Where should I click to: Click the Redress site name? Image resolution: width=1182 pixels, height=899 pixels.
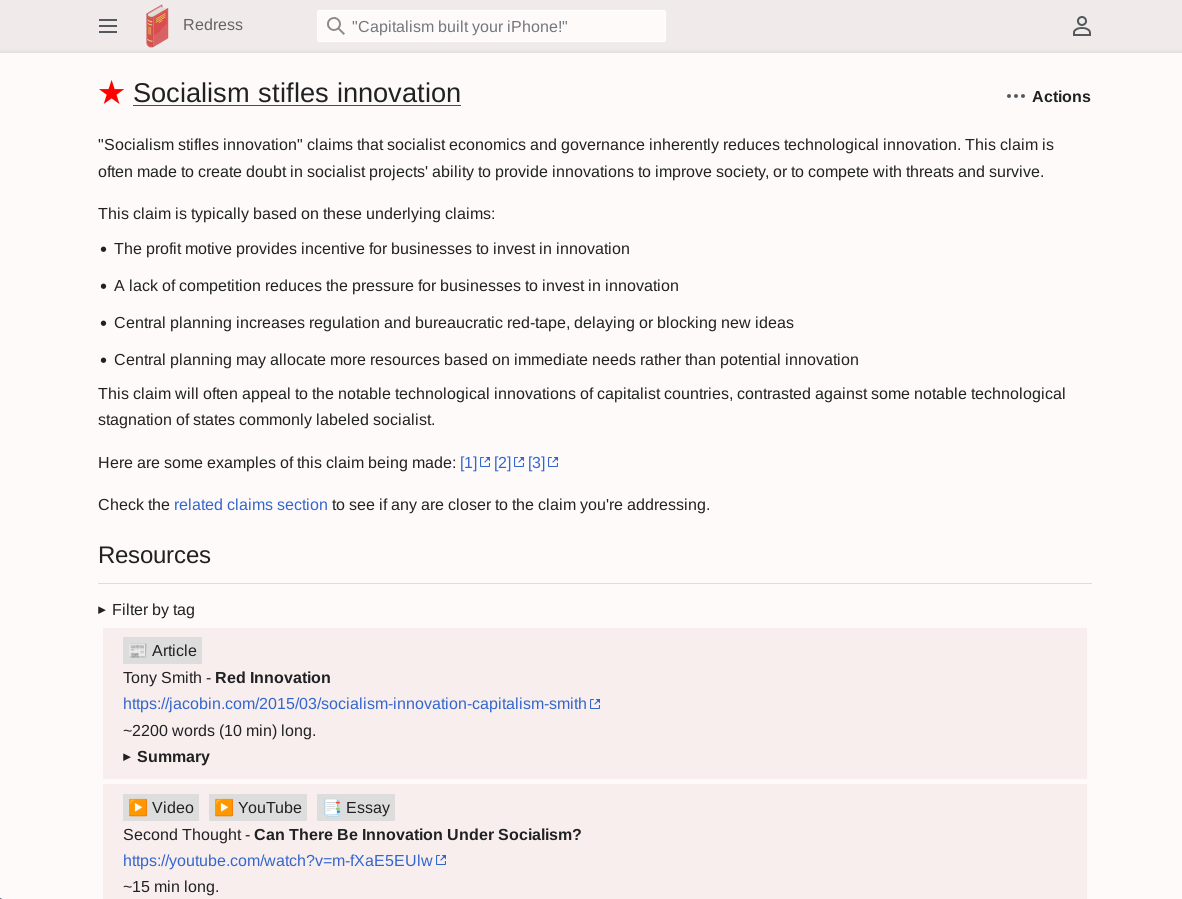[213, 25]
